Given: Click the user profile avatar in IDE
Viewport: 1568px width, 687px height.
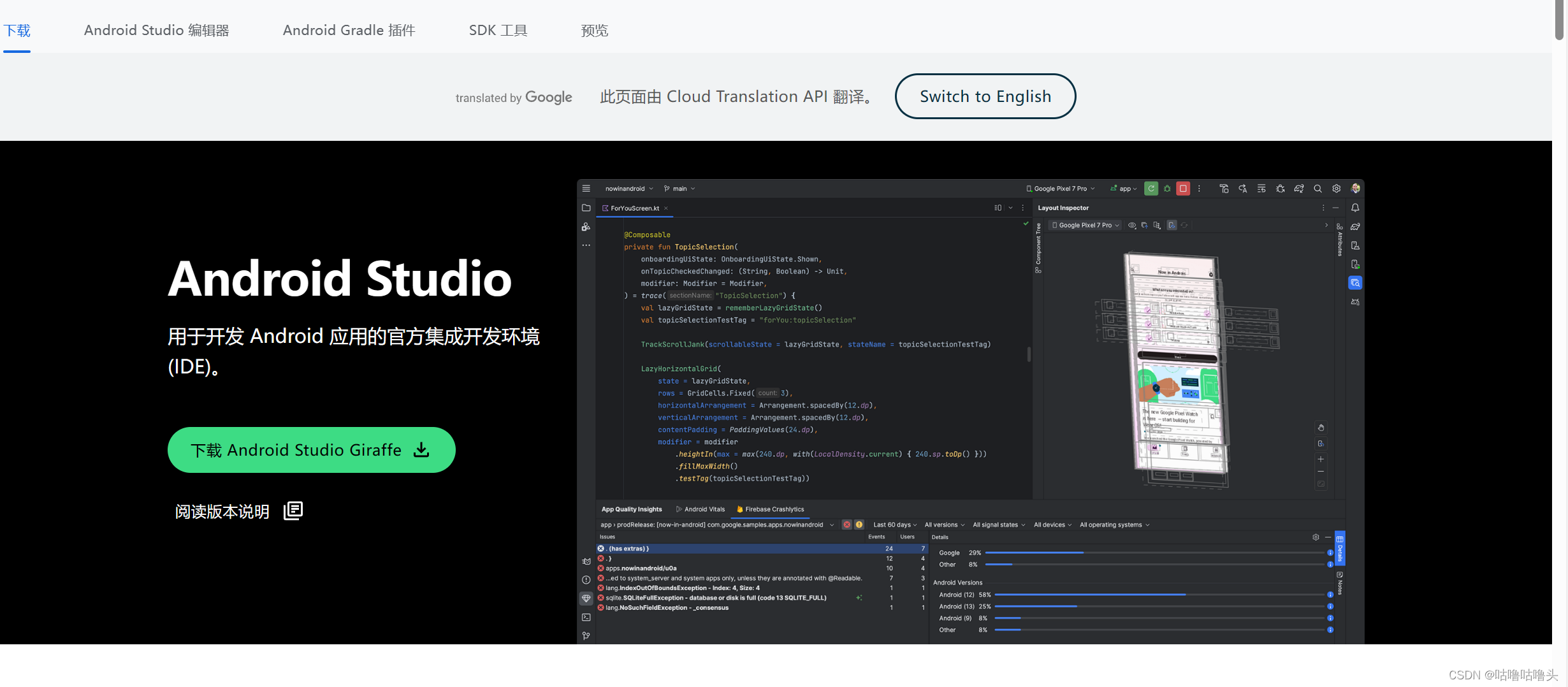Looking at the screenshot, I should tap(1355, 189).
